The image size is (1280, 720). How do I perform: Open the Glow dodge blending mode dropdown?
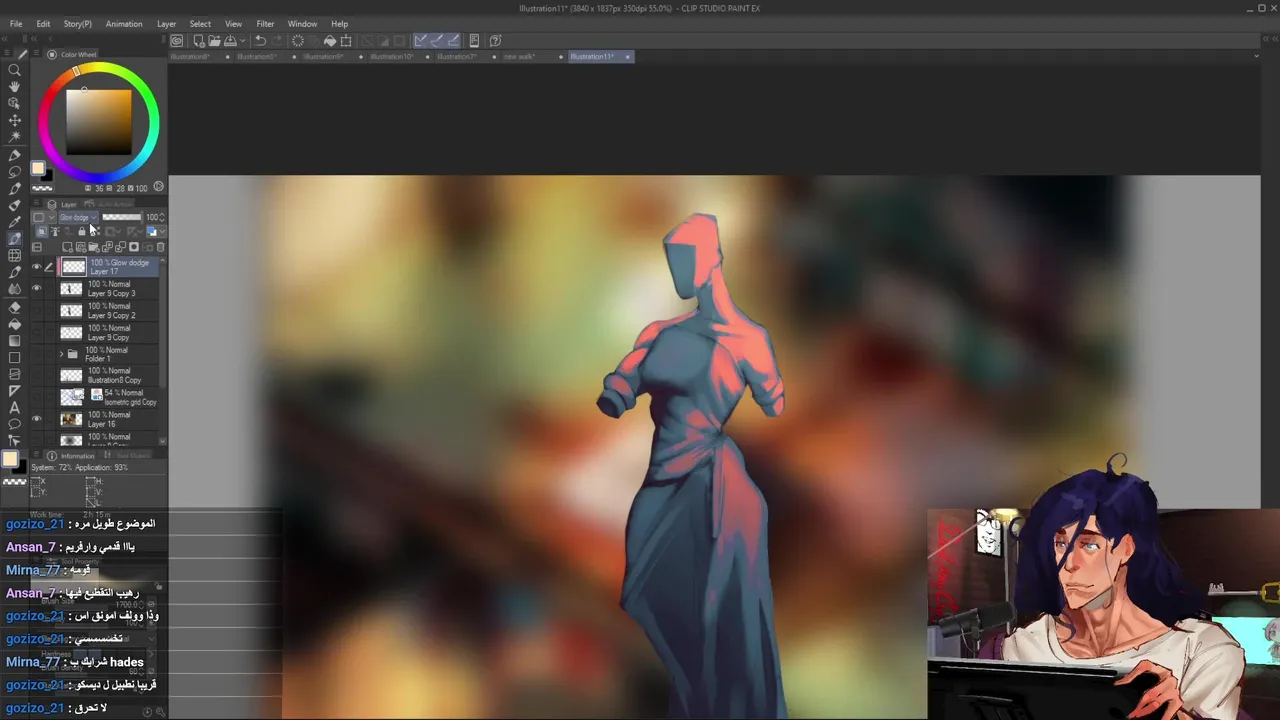(x=78, y=218)
